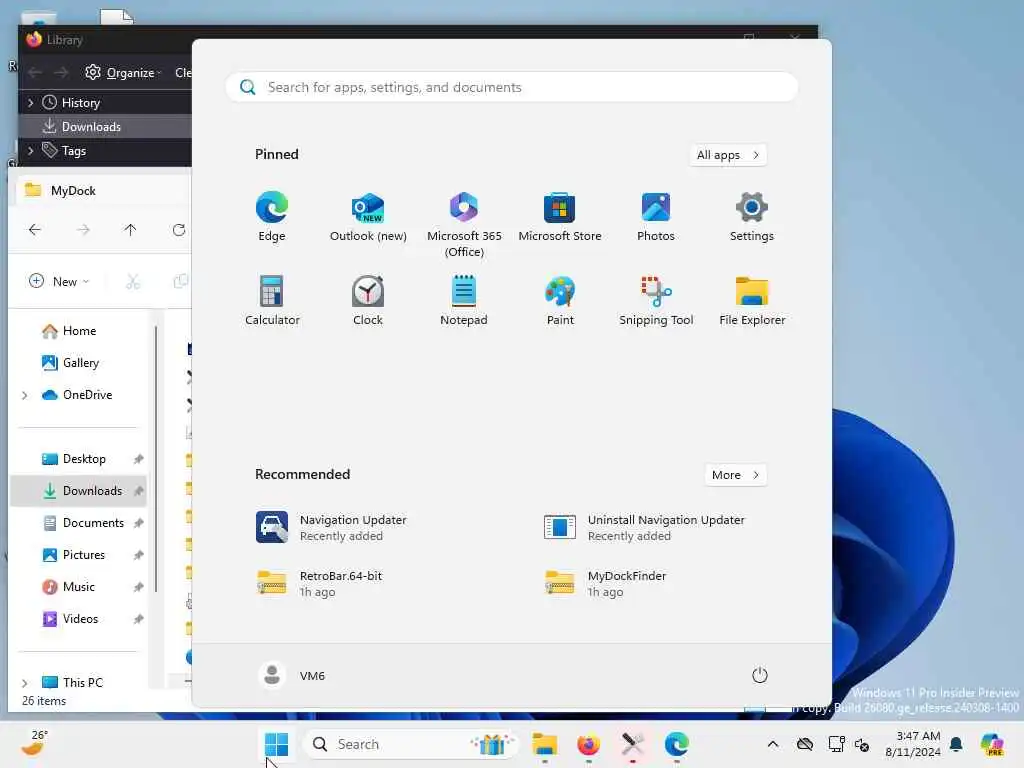
Task: Open weather widget showing 26°
Action: click(34, 744)
